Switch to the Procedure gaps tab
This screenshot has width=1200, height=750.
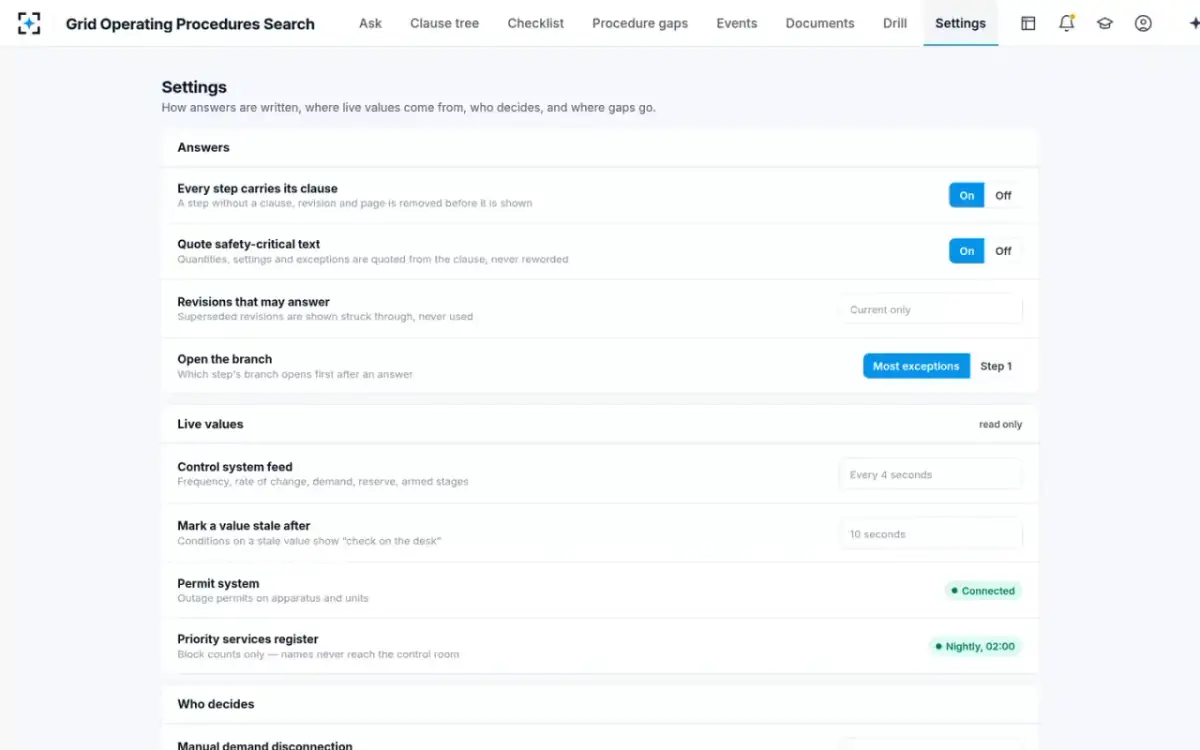640,23
